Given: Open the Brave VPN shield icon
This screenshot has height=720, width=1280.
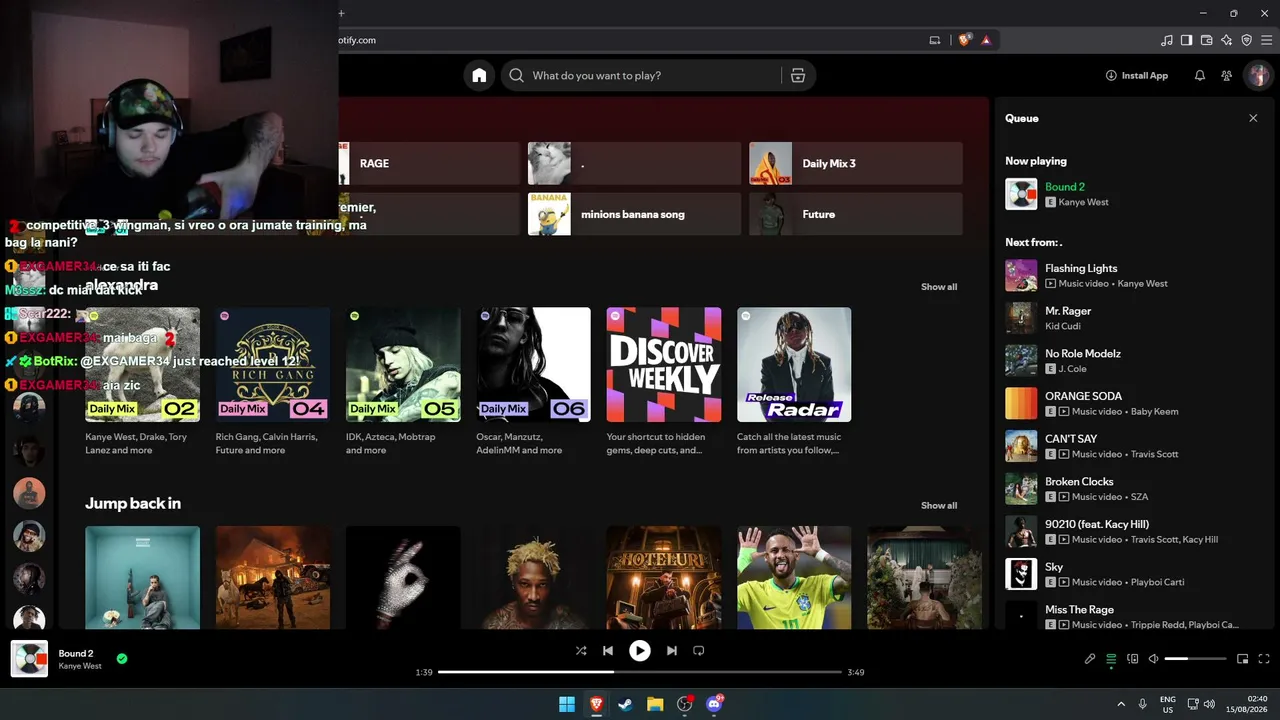Looking at the screenshot, I should pos(1246,40).
